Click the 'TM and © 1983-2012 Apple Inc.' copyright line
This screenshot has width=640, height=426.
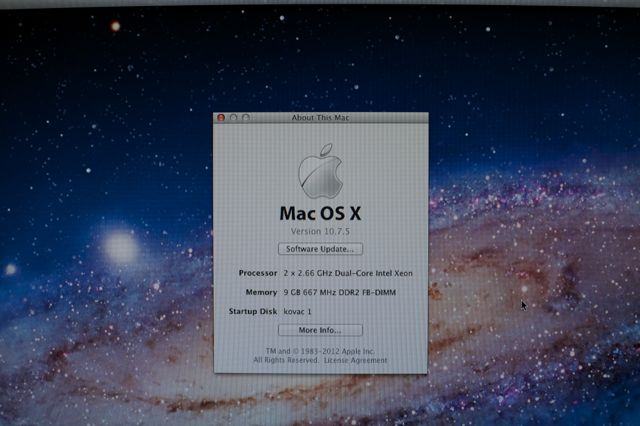[x=320, y=351]
